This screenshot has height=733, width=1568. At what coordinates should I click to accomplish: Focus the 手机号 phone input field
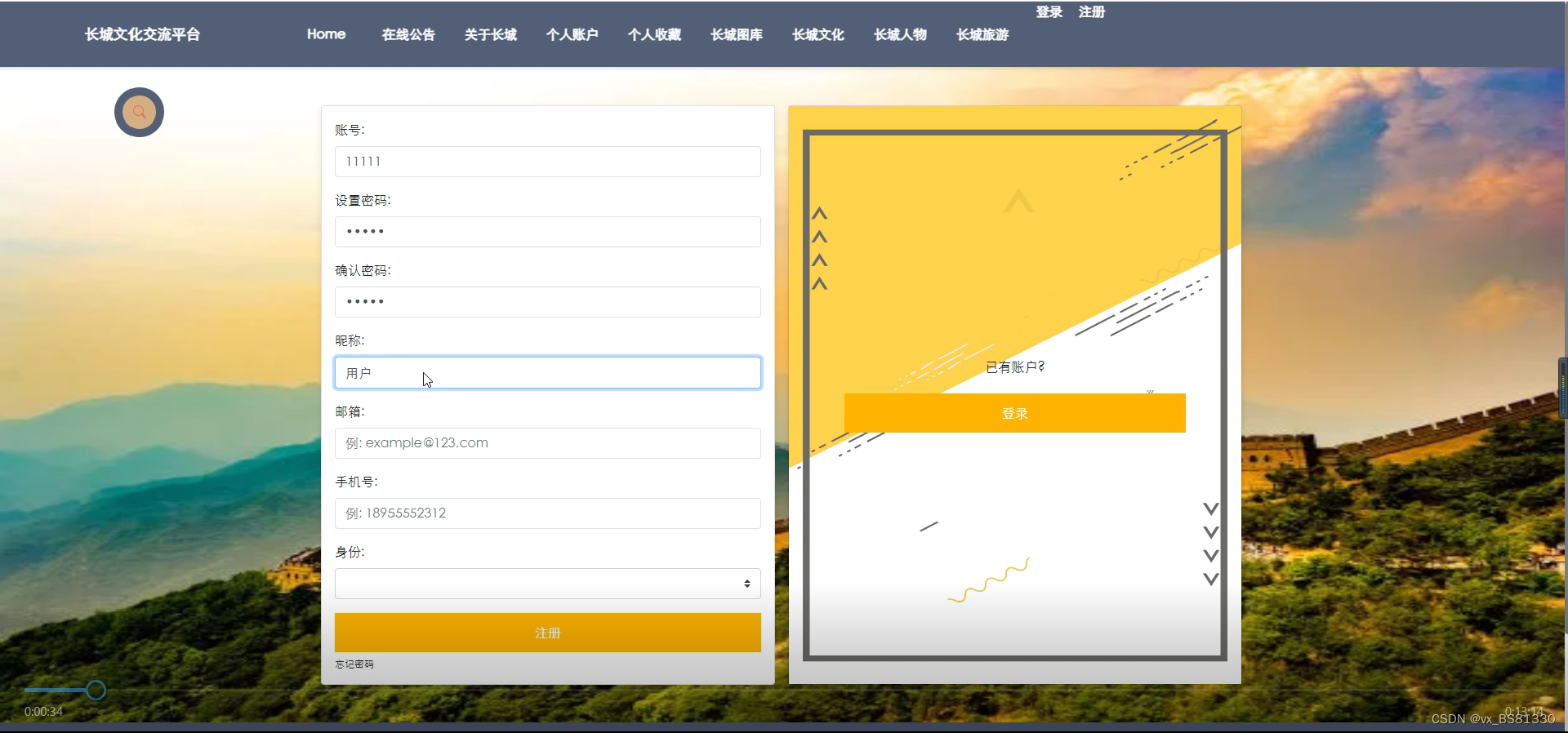point(547,513)
